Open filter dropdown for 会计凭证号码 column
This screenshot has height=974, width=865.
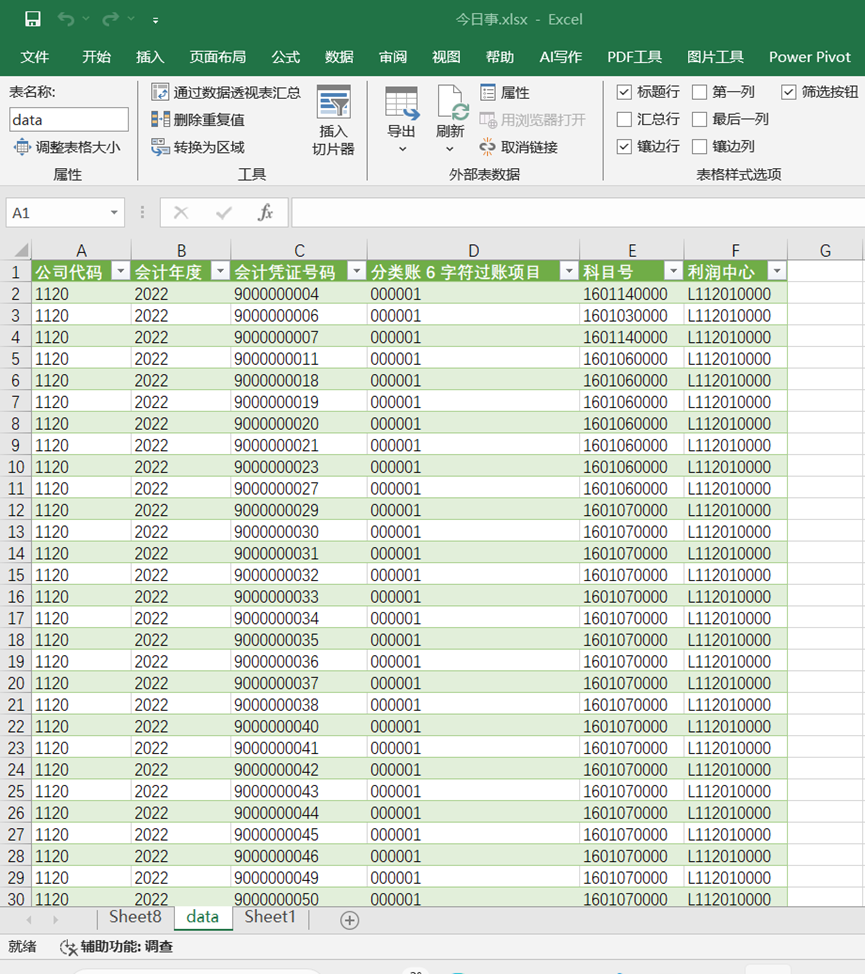tap(356, 271)
